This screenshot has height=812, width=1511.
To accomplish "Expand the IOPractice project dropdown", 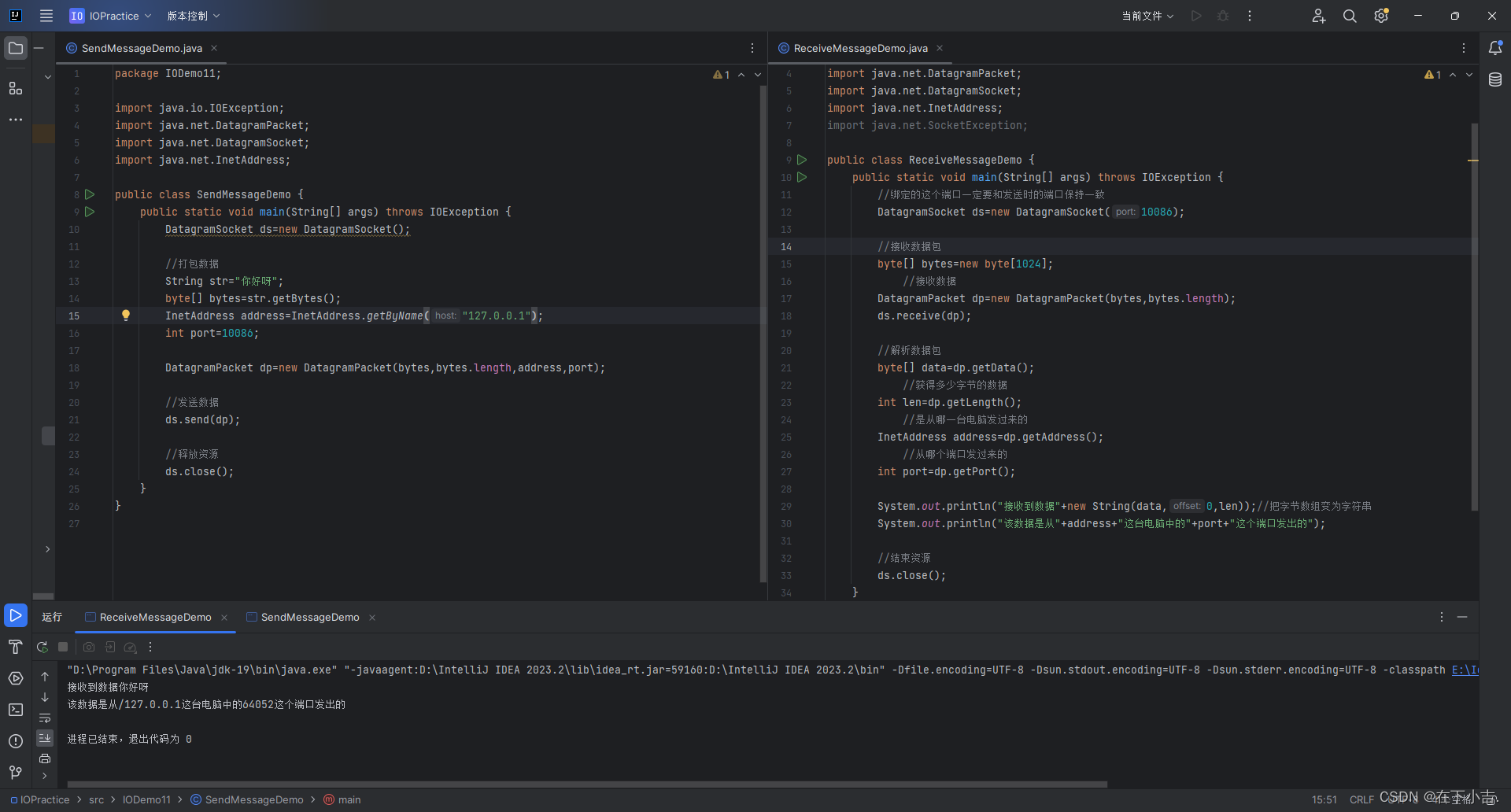I will pos(111,16).
